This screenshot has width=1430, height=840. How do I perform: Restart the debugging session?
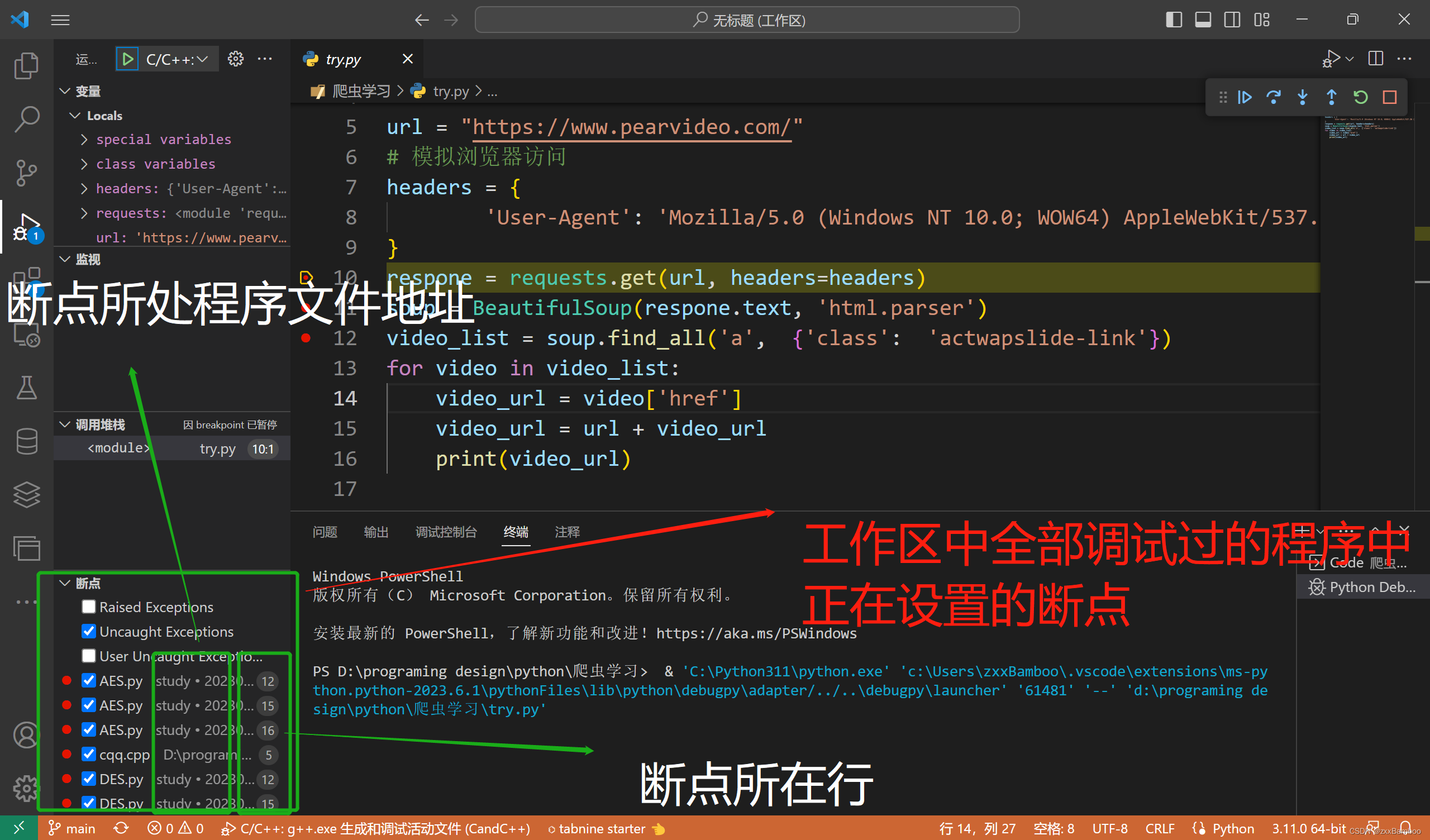(x=1360, y=98)
